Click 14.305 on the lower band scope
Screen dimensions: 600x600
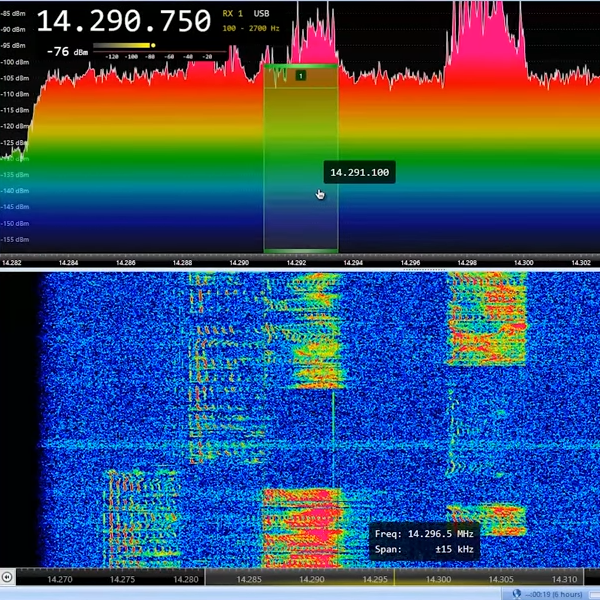click(x=502, y=579)
